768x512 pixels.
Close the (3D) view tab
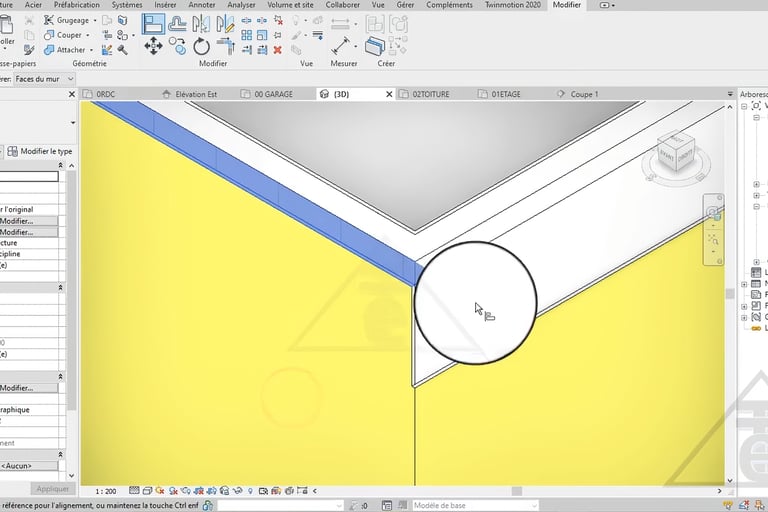tap(389, 94)
